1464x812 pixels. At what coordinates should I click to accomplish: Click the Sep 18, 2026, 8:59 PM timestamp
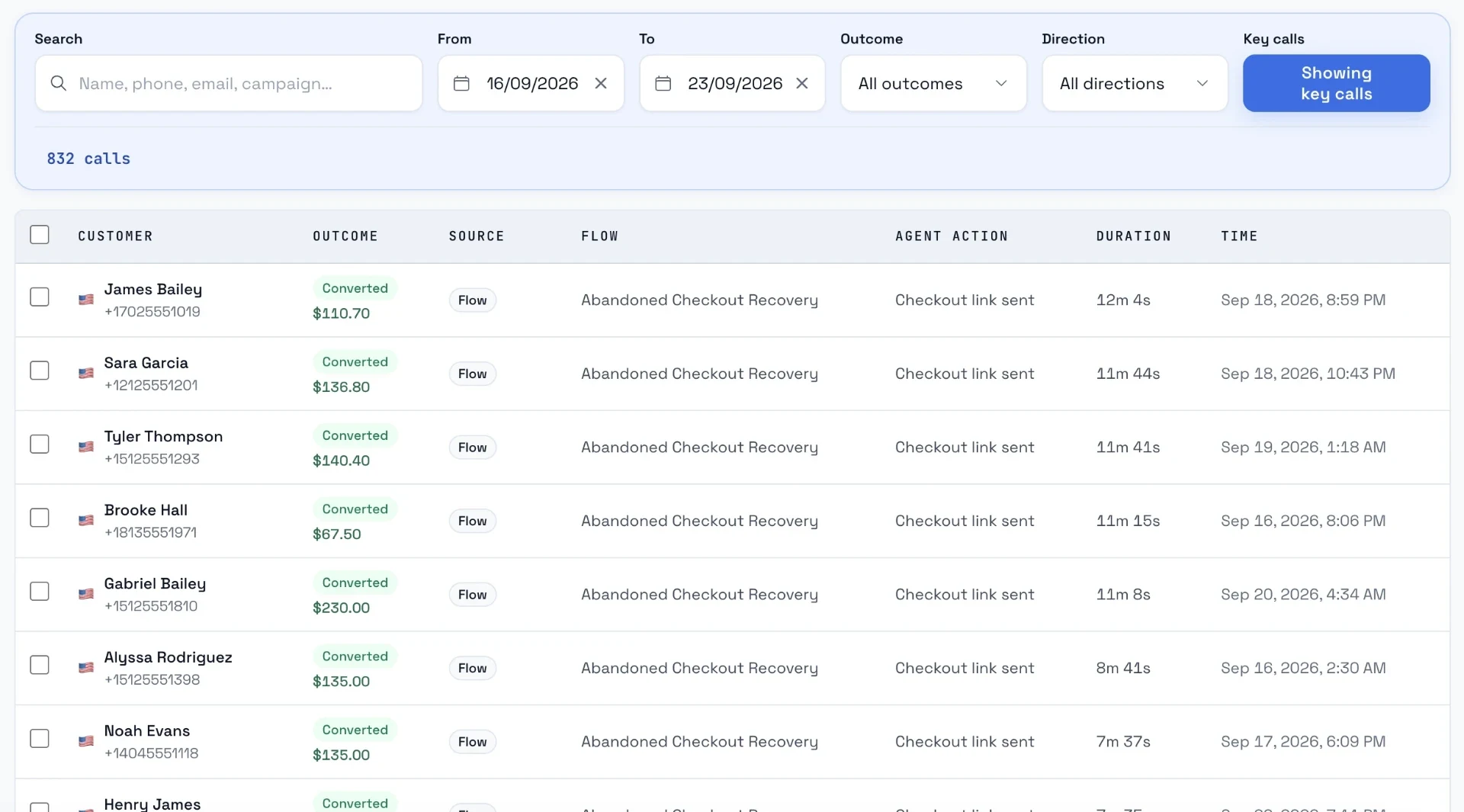coord(1303,300)
